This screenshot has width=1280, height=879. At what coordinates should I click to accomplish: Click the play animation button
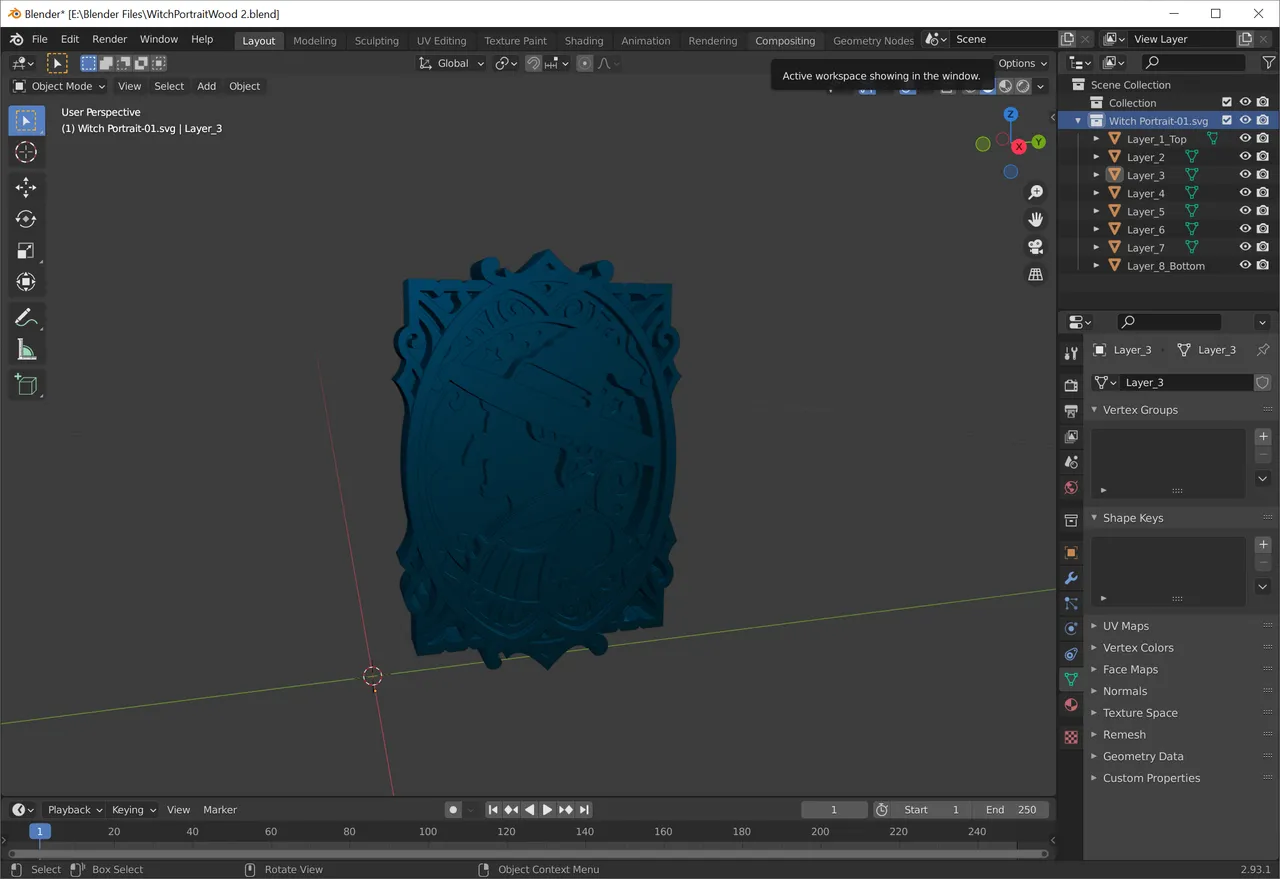pyautogui.click(x=547, y=810)
